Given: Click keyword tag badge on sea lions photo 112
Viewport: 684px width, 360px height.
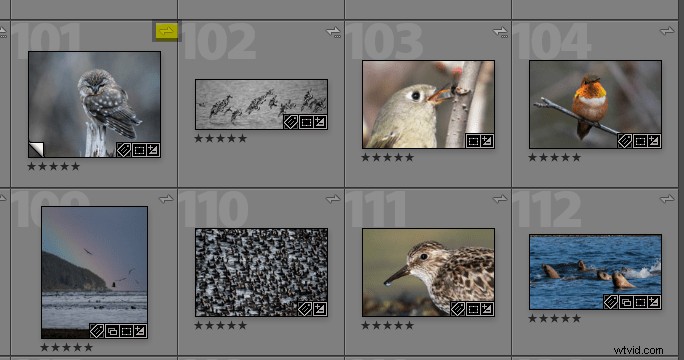Looking at the screenshot, I should point(611,302).
